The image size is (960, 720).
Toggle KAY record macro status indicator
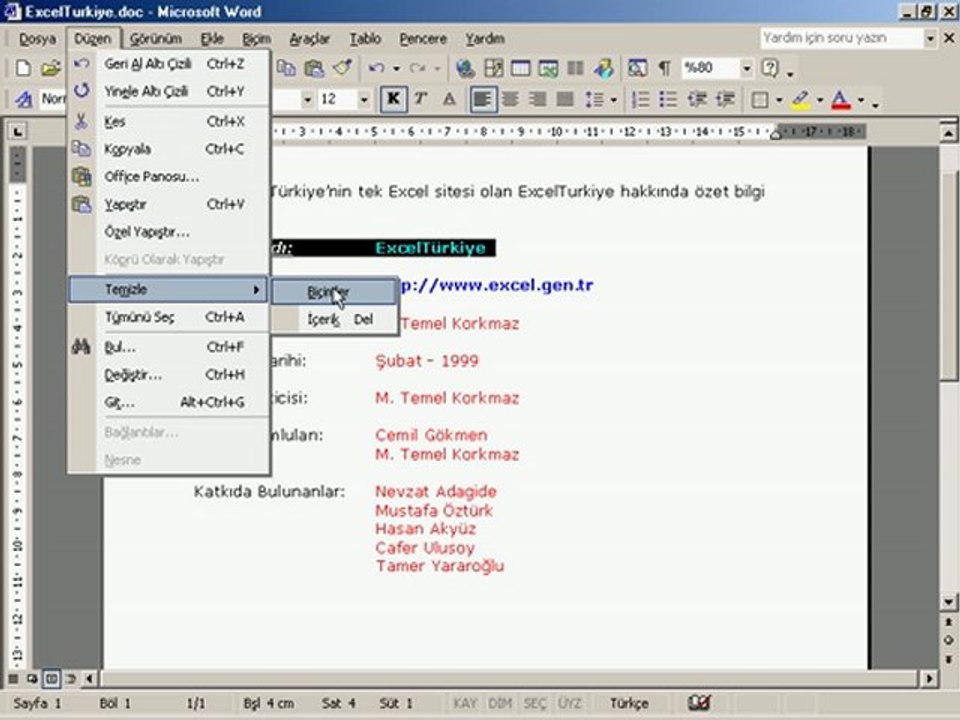pyautogui.click(x=465, y=703)
